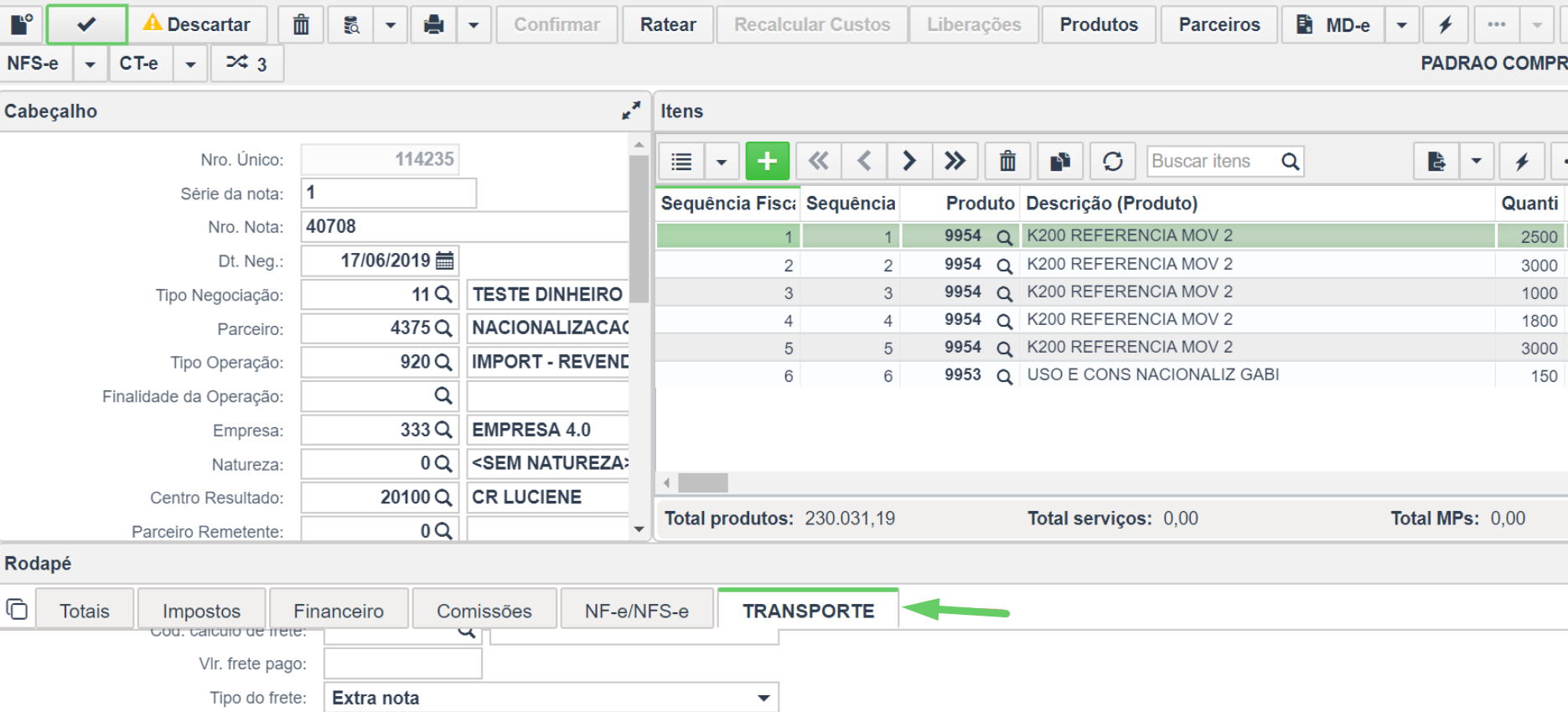Viewport: 1568px width, 712px height.
Task: Search Parceiro with the magnifier icon
Action: click(x=443, y=328)
